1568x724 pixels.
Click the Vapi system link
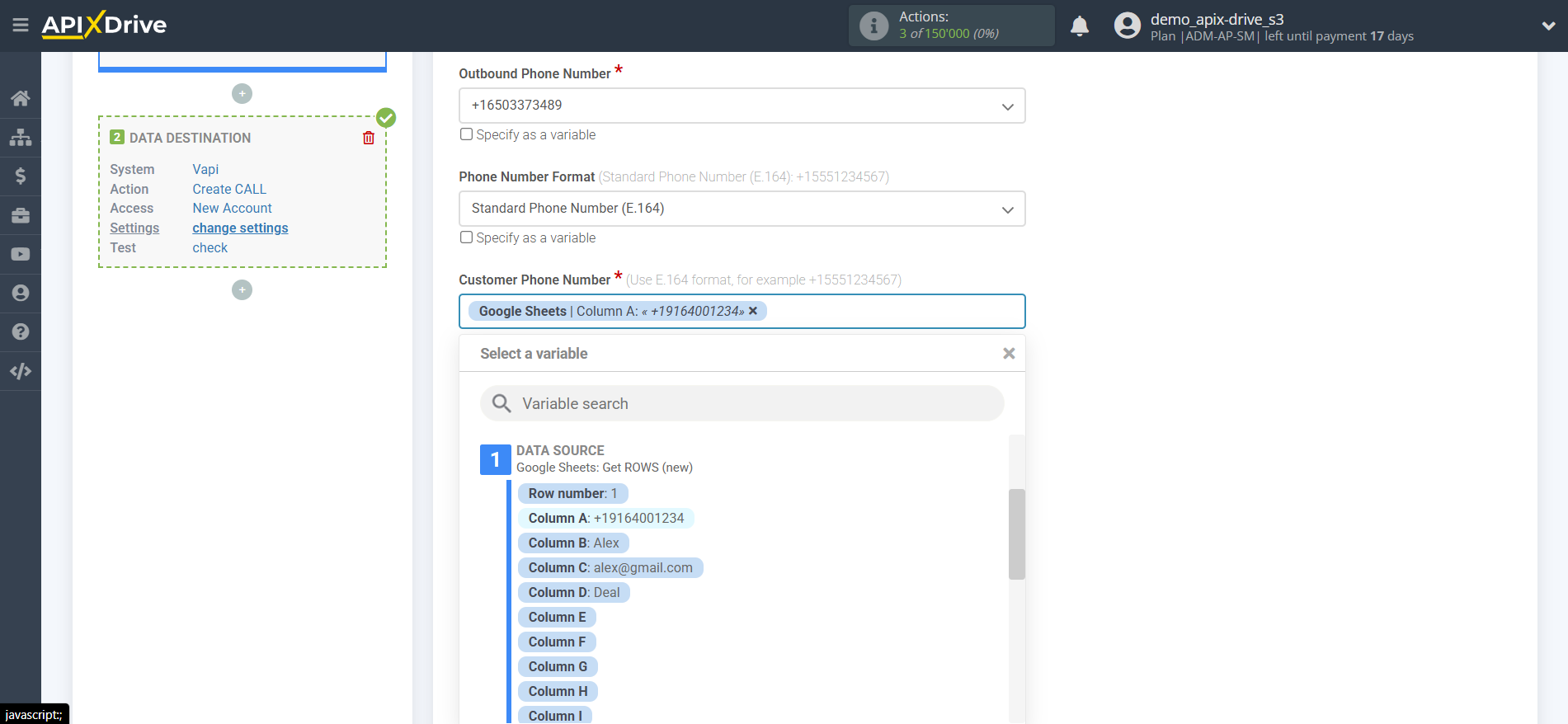[x=205, y=169]
